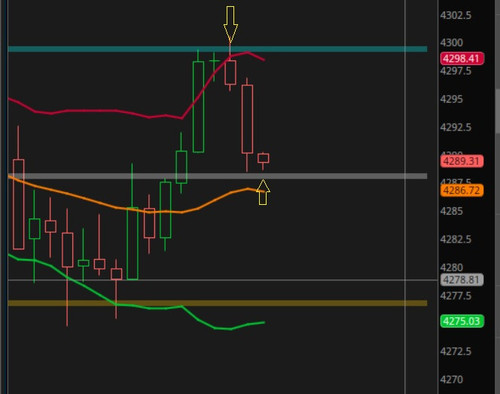Click the 4280 axis price label
Image resolution: width=500 pixels, height=394 pixels.
(451, 267)
